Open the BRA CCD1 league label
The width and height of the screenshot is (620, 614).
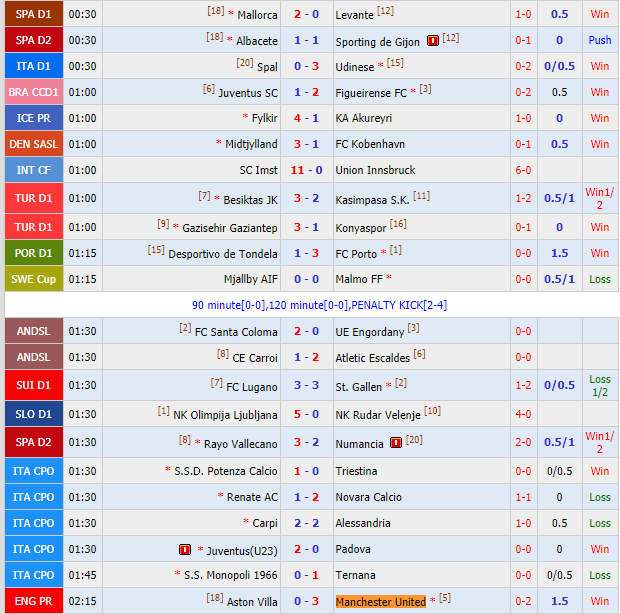coord(34,92)
